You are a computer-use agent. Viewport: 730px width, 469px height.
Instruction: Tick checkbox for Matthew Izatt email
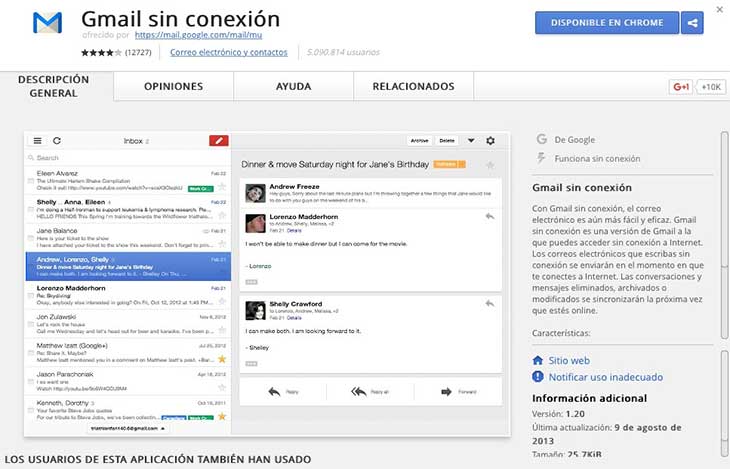tap(31, 353)
